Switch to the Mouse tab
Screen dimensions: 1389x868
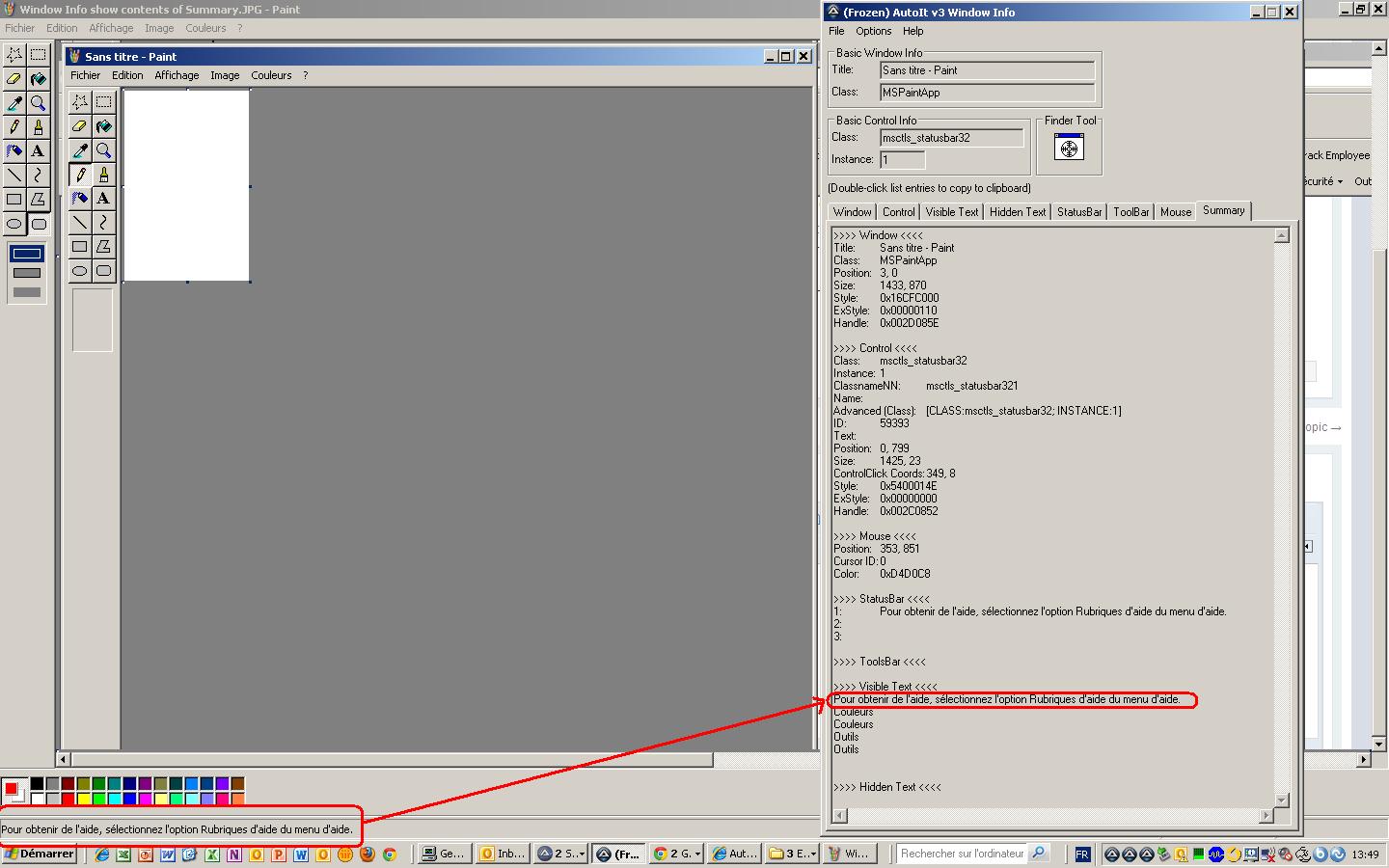pyautogui.click(x=1175, y=212)
